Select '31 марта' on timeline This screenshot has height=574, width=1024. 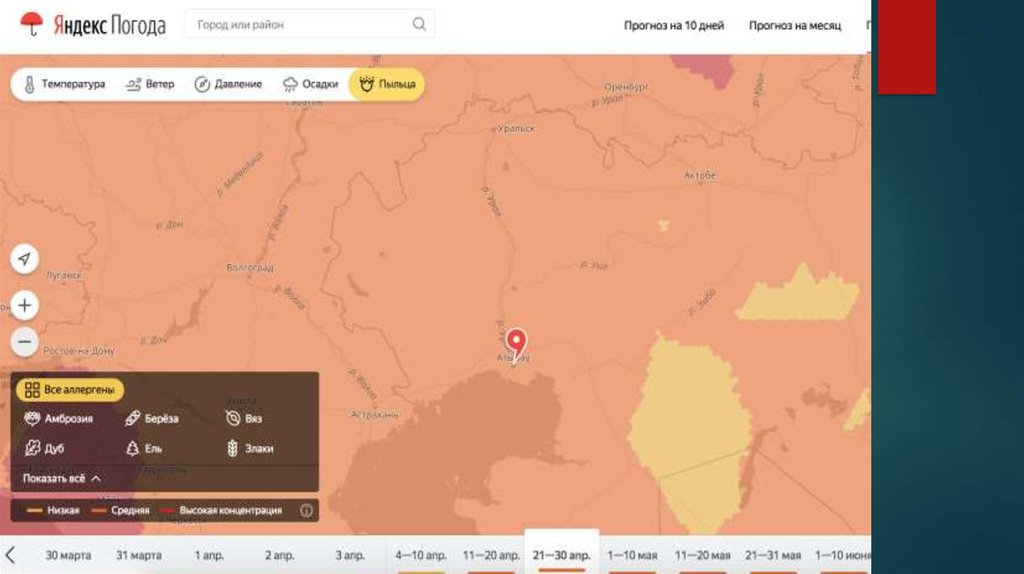pos(138,556)
